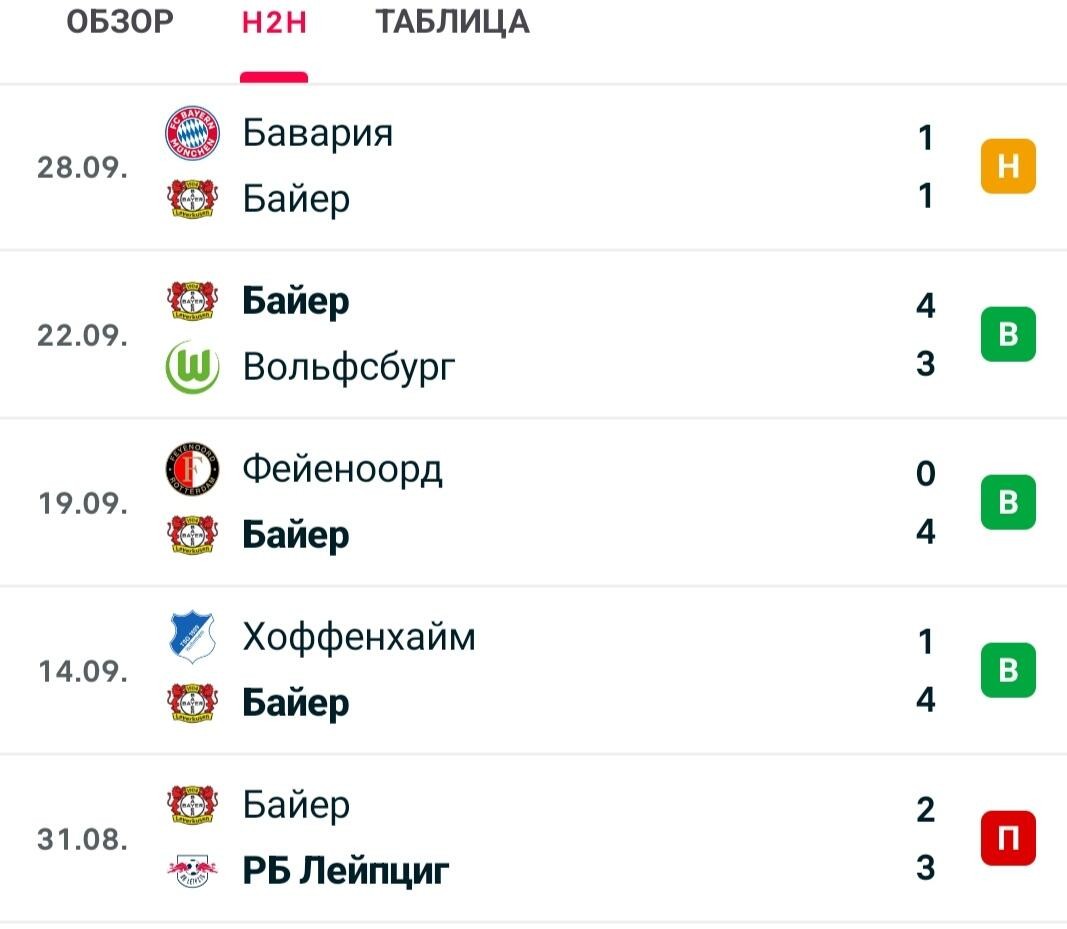Click Bayer logo in 28.09 match
Image resolution: width=1067 pixels, height=929 pixels.
(193, 199)
